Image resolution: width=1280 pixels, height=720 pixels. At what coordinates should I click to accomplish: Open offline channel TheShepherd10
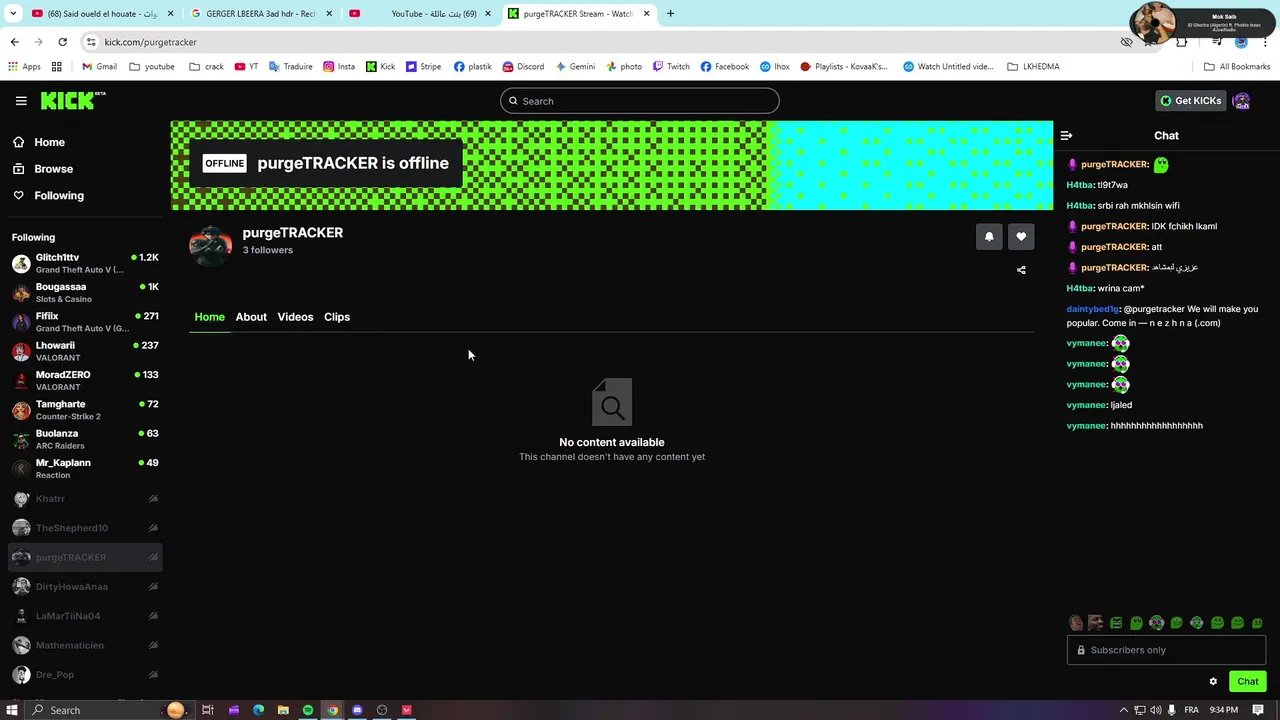tap(85, 528)
